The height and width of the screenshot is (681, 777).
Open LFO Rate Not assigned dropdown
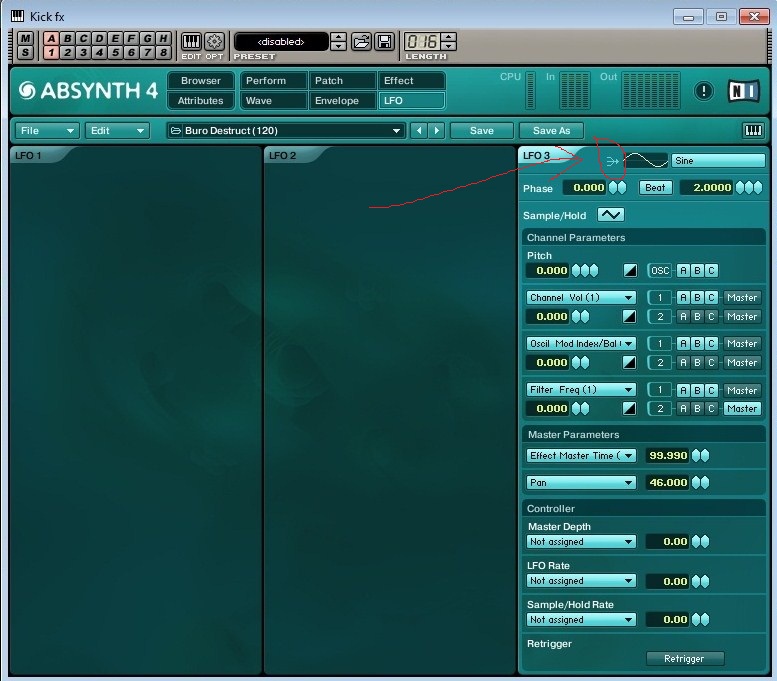click(x=581, y=581)
